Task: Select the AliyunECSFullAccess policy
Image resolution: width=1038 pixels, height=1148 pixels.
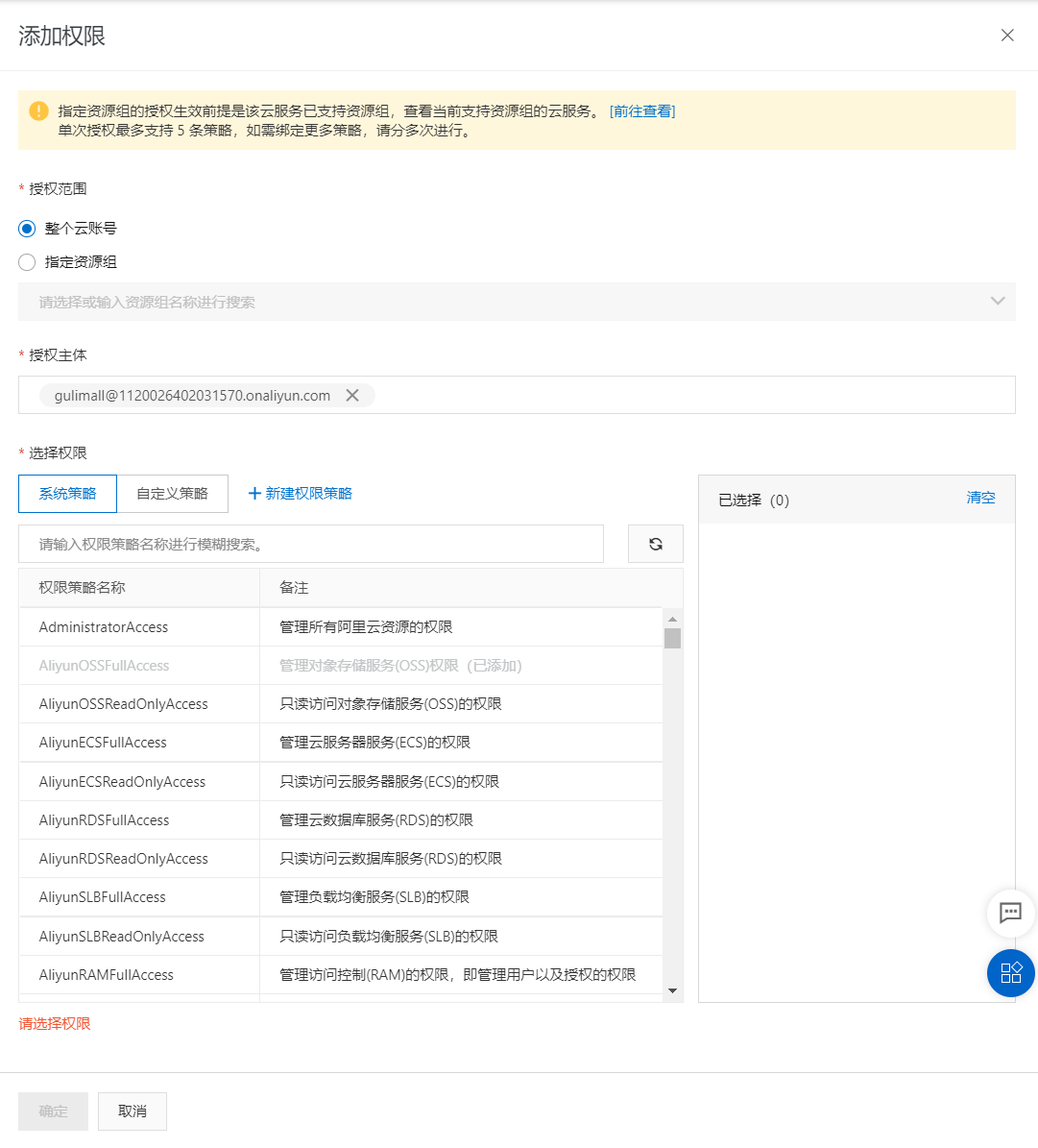Action: 340,743
